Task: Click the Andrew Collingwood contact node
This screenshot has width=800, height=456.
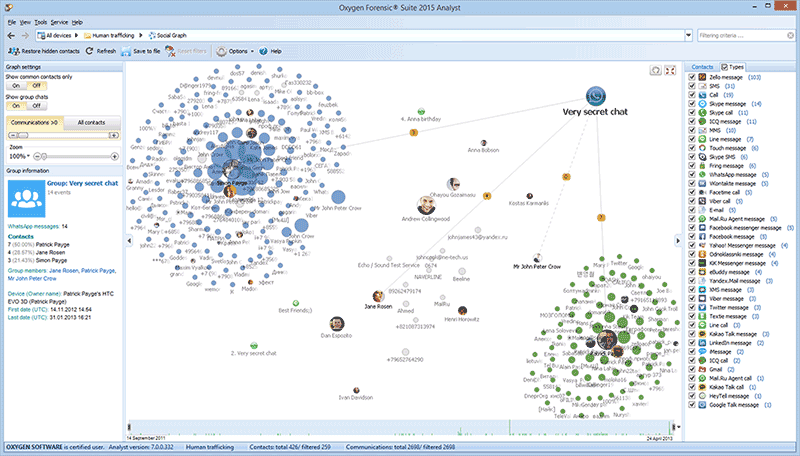Action: (x=426, y=205)
